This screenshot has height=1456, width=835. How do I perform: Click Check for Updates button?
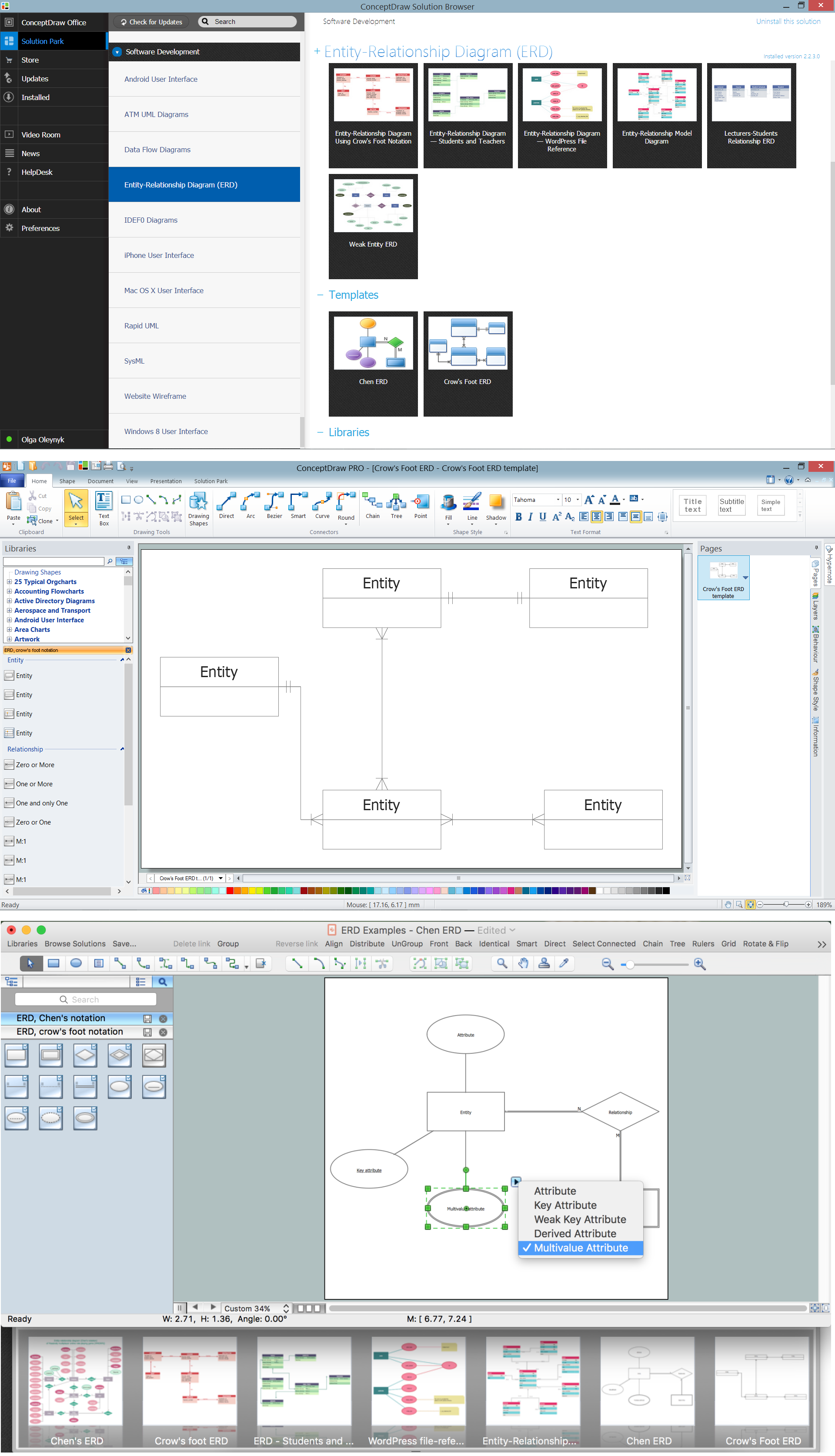point(151,22)
